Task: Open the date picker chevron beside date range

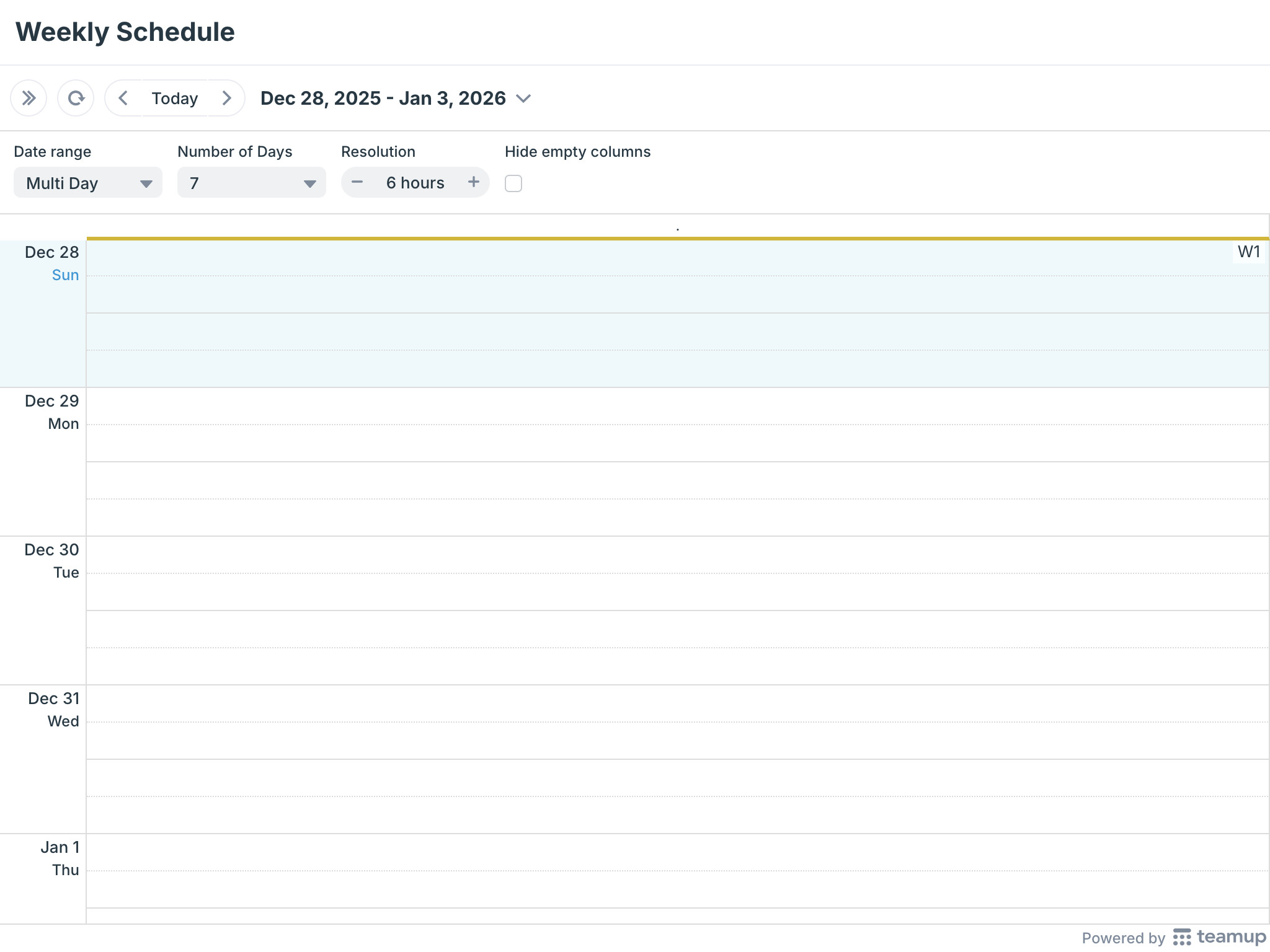Action: pos(523,99)
